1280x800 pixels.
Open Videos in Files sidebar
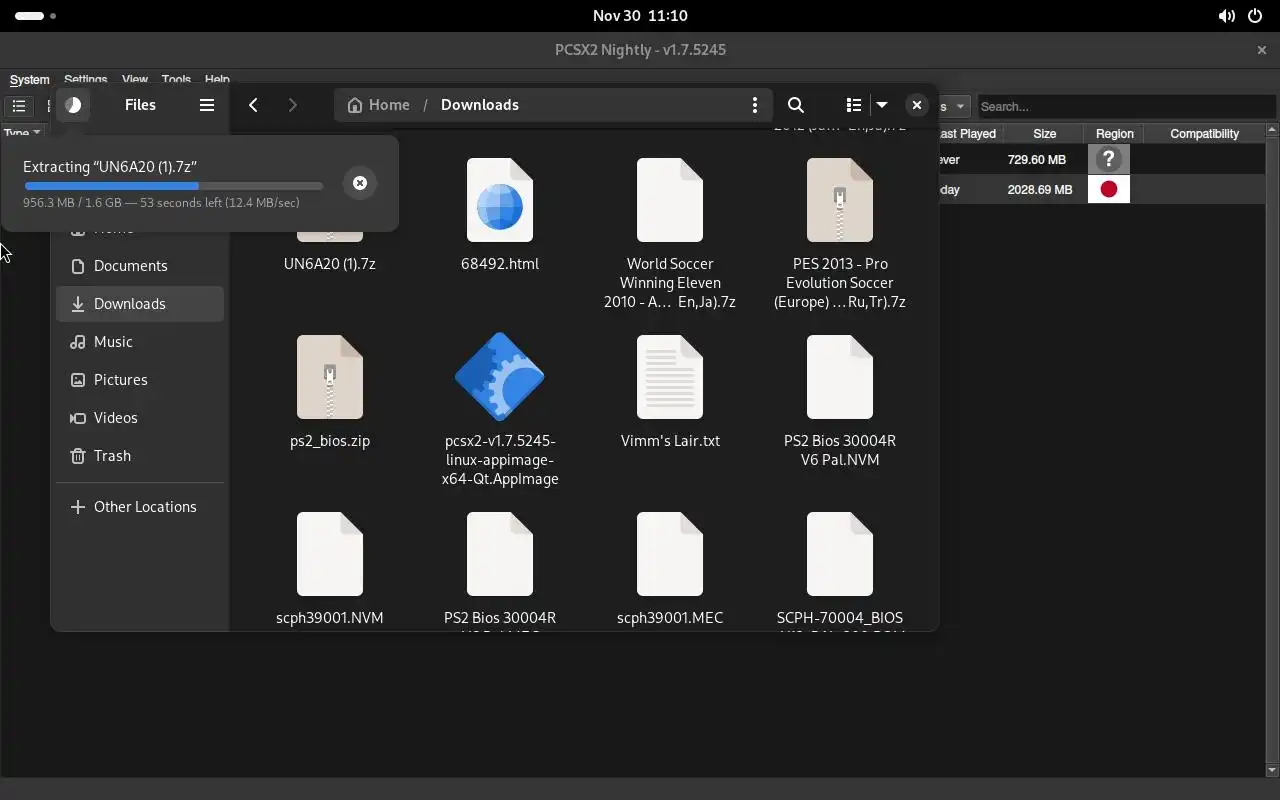coord(140,418)
